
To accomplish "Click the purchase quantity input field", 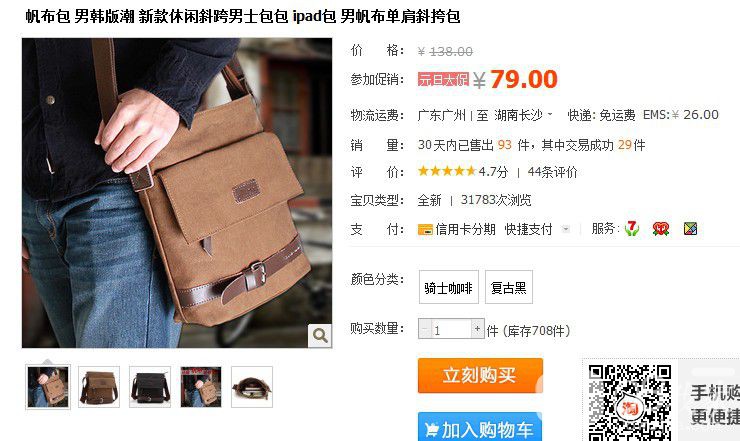I will [451, 329].
